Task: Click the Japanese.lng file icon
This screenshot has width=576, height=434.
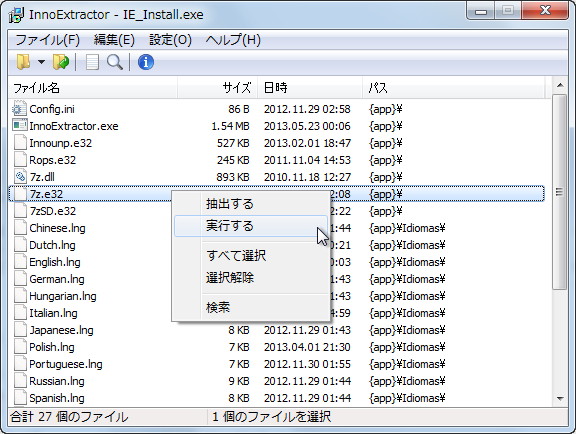Action: coord(20,330)
